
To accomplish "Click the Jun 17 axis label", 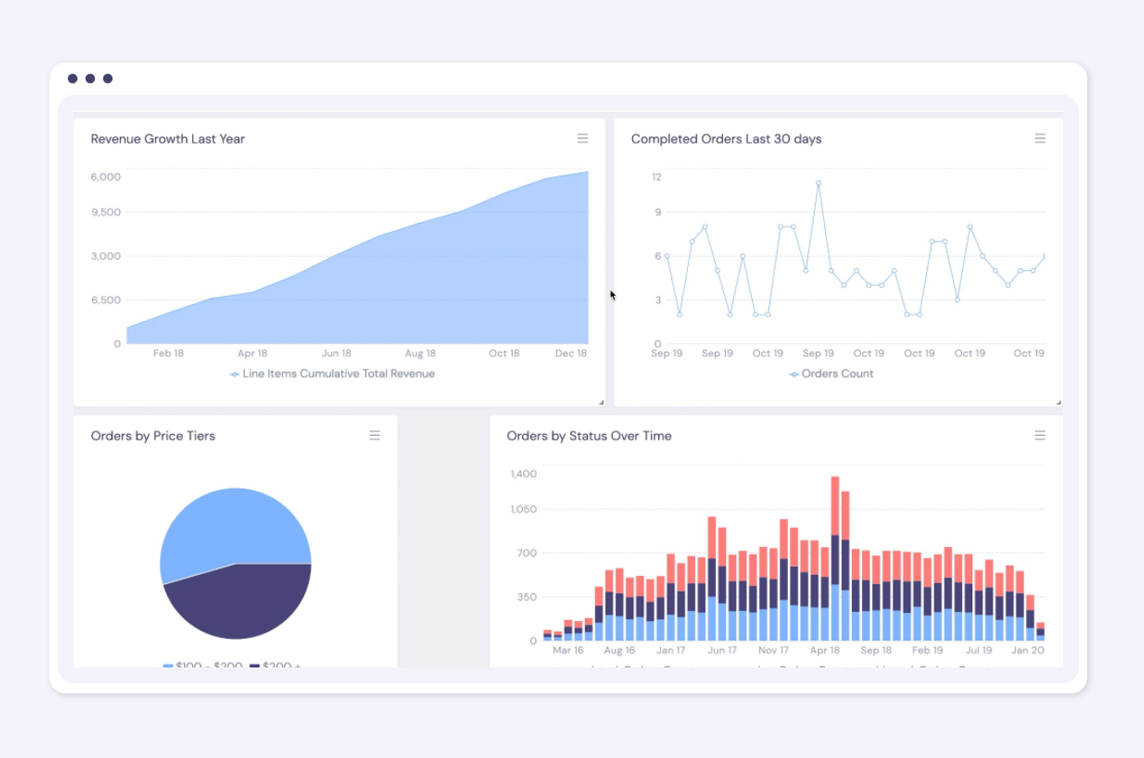I will [722, 650].
